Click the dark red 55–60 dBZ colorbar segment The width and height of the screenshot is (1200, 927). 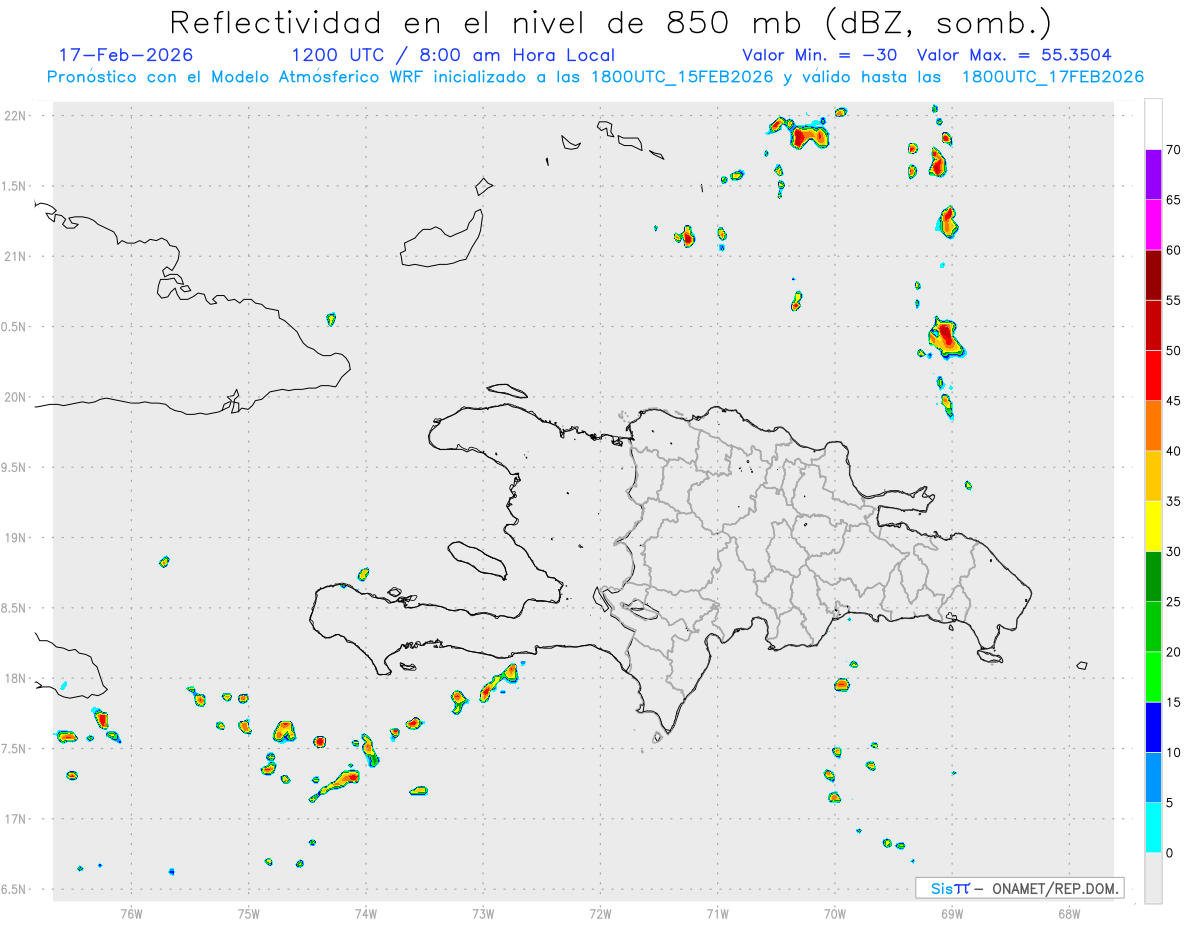pos(1153,275)
